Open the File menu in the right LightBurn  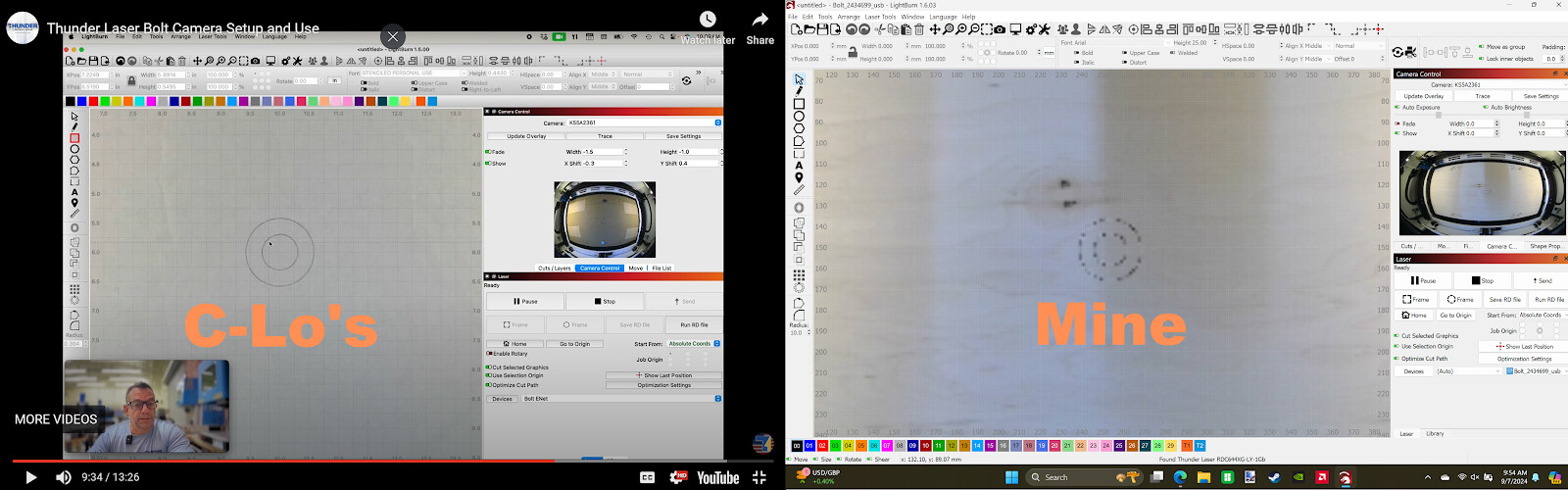[793, 17]
